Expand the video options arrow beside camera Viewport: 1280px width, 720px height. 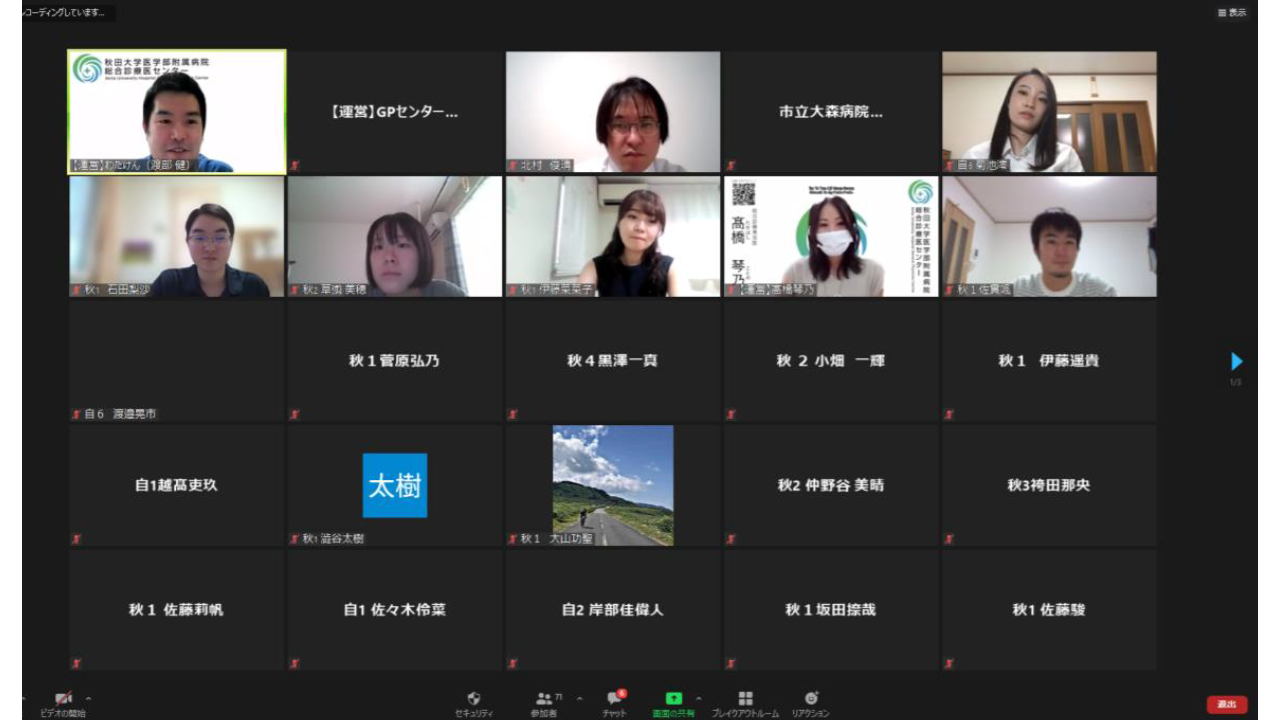tap(88, 698)
